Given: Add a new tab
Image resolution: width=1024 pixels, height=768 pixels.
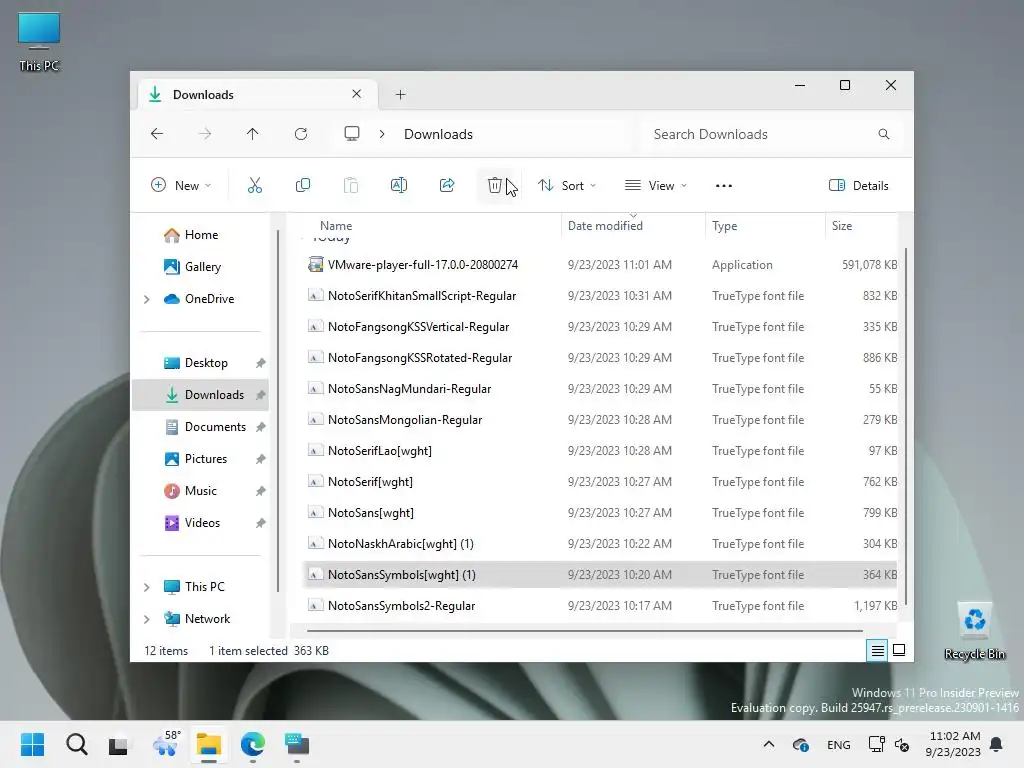Looking at the screenshot, I should [x=400, y=95].
